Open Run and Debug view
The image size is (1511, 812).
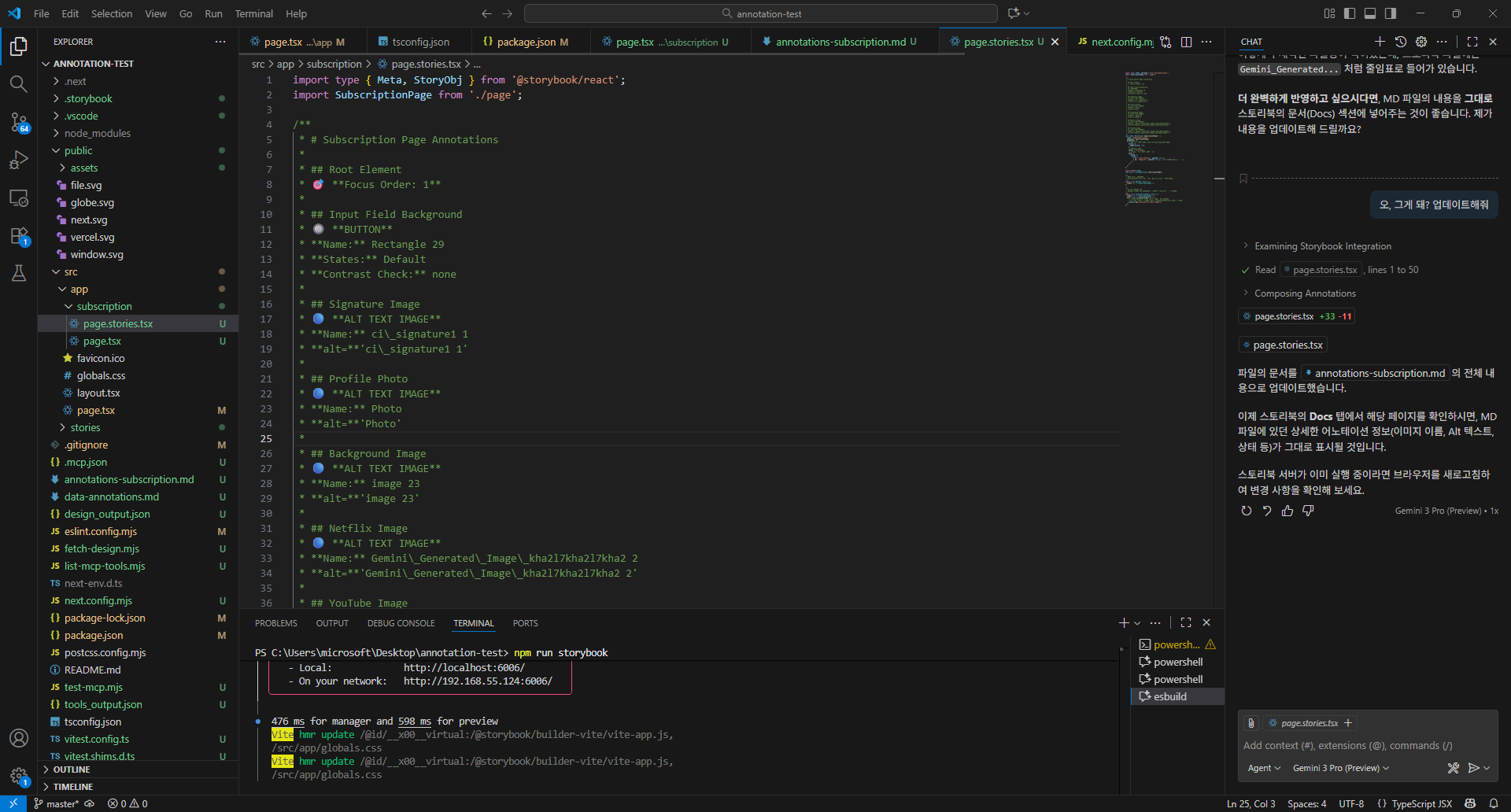coord(19,161)
